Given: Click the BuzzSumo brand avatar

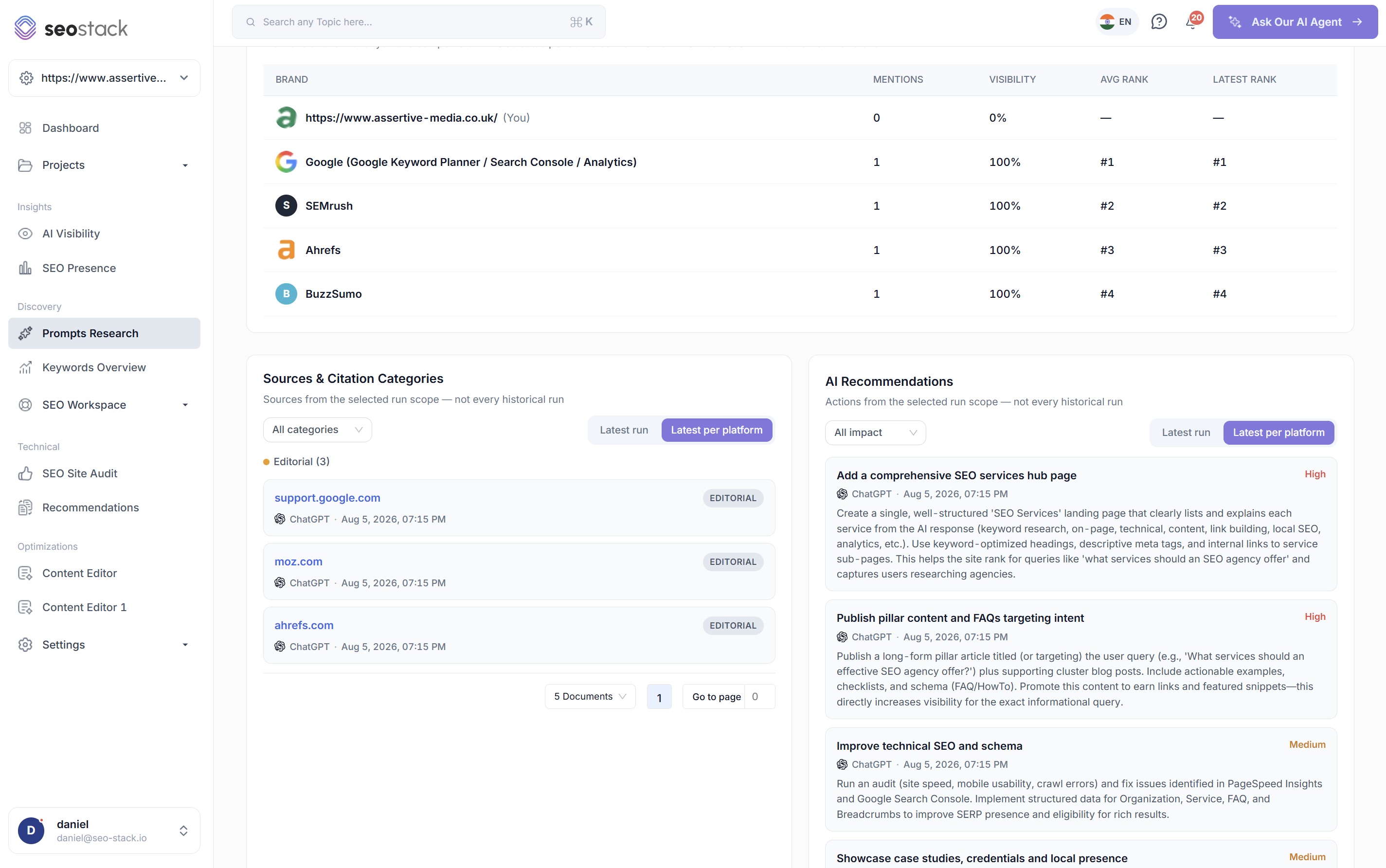Looking at the screenshot, I should tap(286, 294).
